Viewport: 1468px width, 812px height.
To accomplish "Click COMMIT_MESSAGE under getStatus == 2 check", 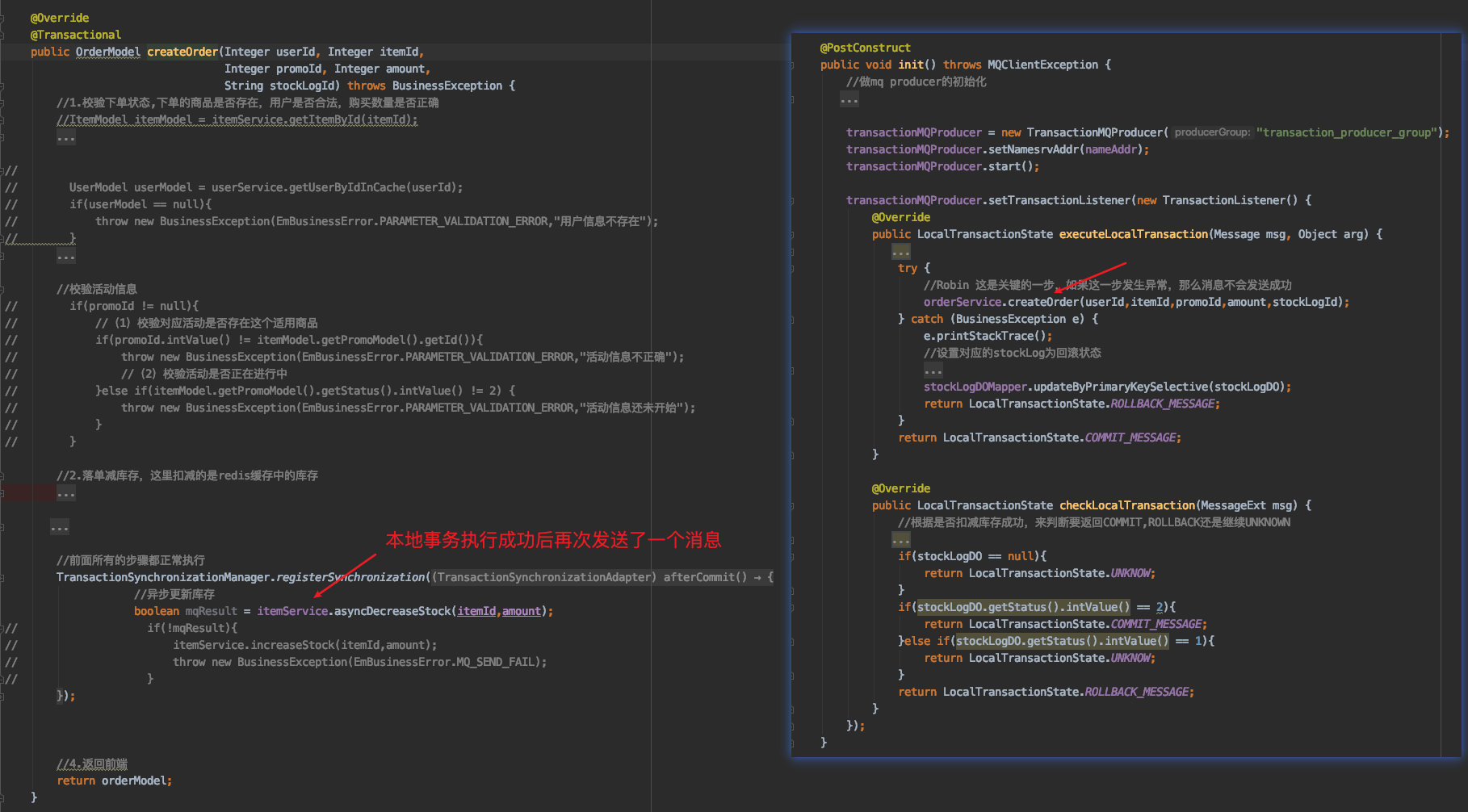I will pos(1157,624).
